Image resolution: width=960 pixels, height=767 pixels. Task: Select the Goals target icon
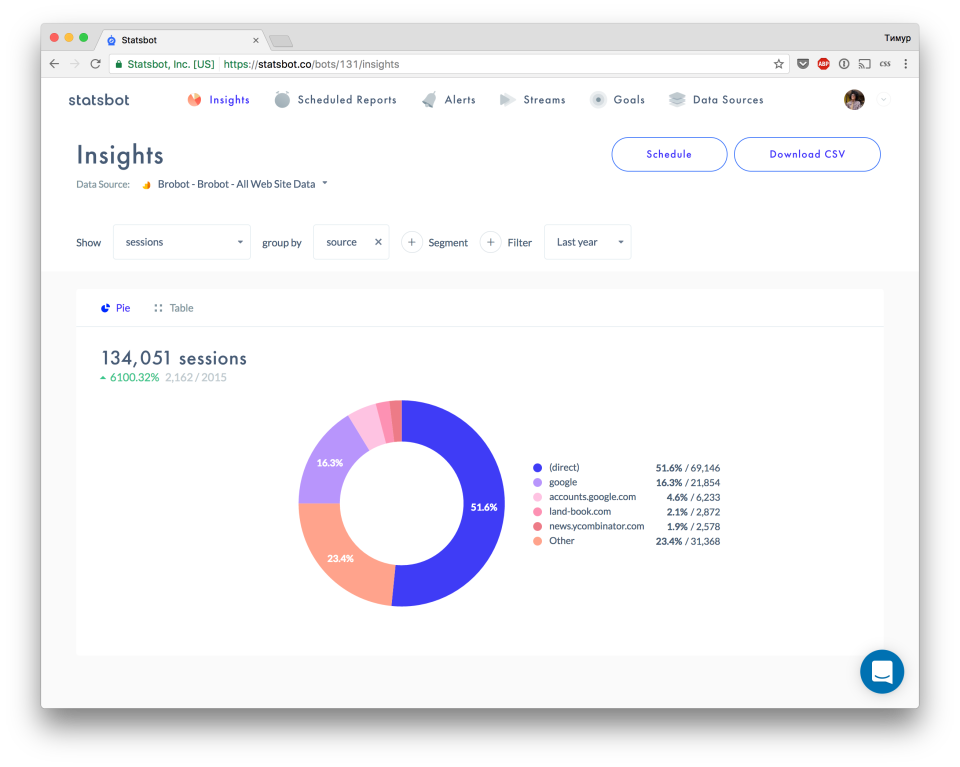(x=597, y=99)
